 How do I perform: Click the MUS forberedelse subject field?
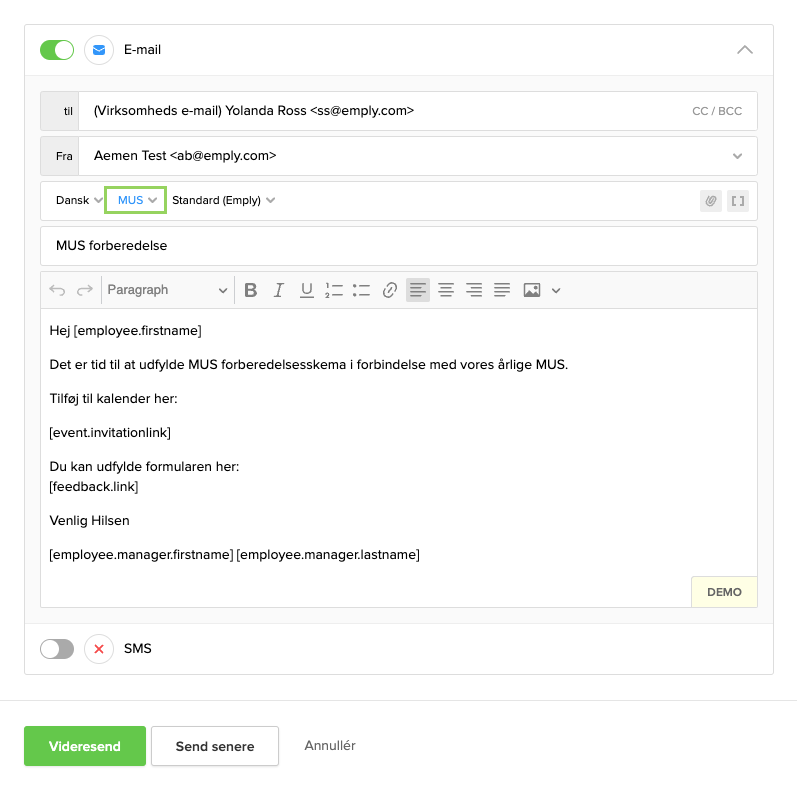(x=399, y=246)
